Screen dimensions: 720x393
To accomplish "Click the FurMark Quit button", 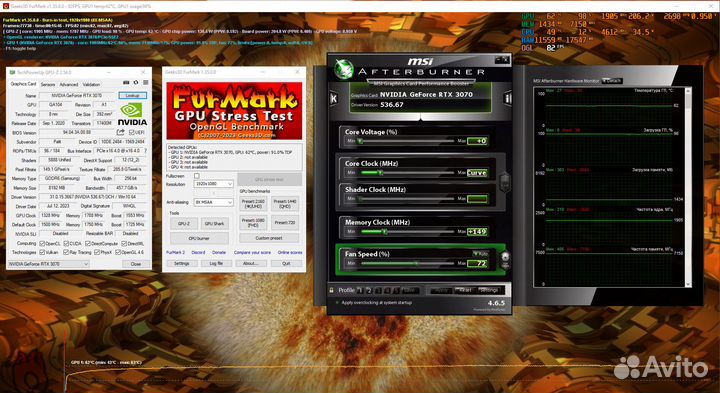I will pyautogui.click(x=286, y=264).
